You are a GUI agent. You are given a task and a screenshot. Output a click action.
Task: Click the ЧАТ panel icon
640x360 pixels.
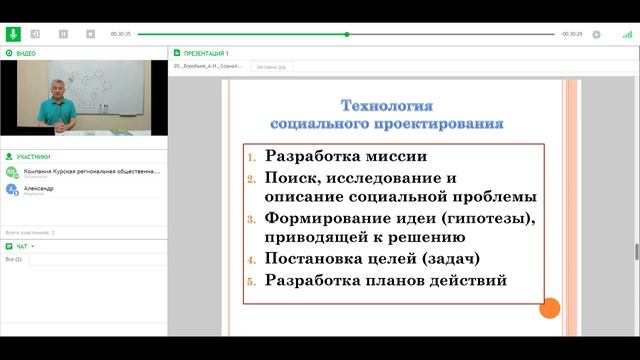[x=9, y=246]
